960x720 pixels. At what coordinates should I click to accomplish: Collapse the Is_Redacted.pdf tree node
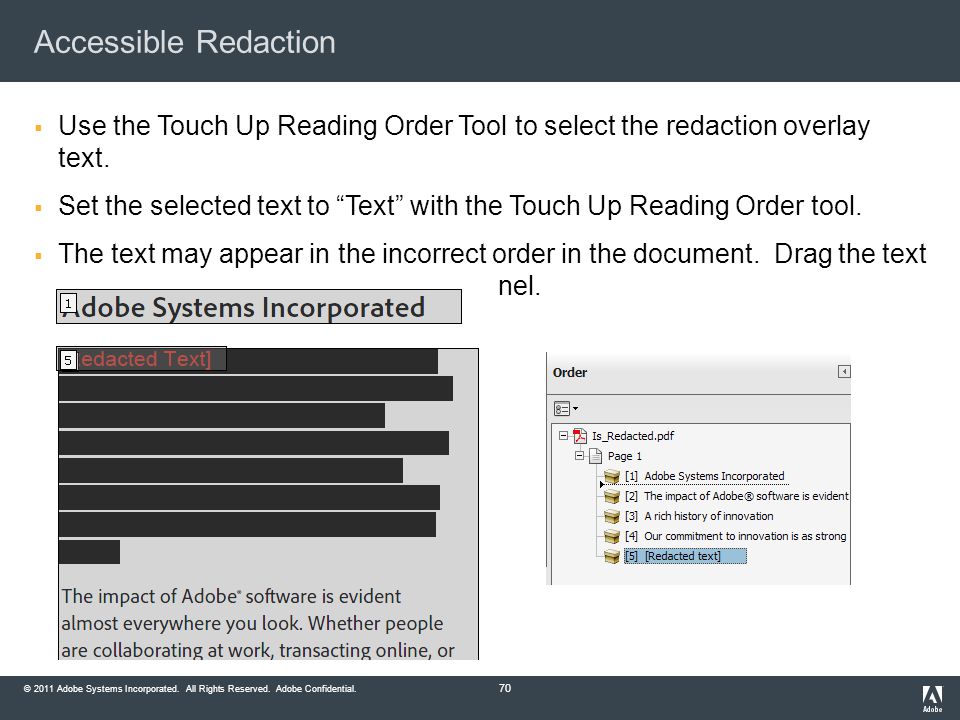[563, 436]
